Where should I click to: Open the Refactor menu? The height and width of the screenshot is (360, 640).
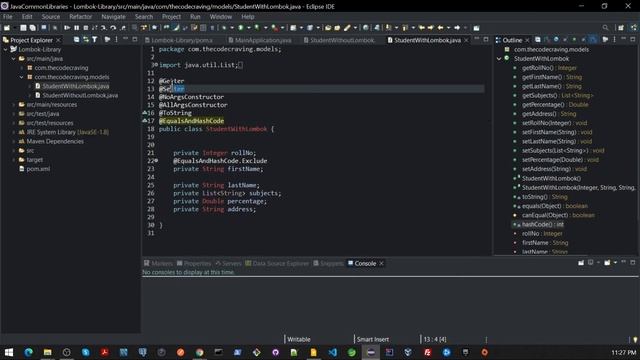click(80, 17)
